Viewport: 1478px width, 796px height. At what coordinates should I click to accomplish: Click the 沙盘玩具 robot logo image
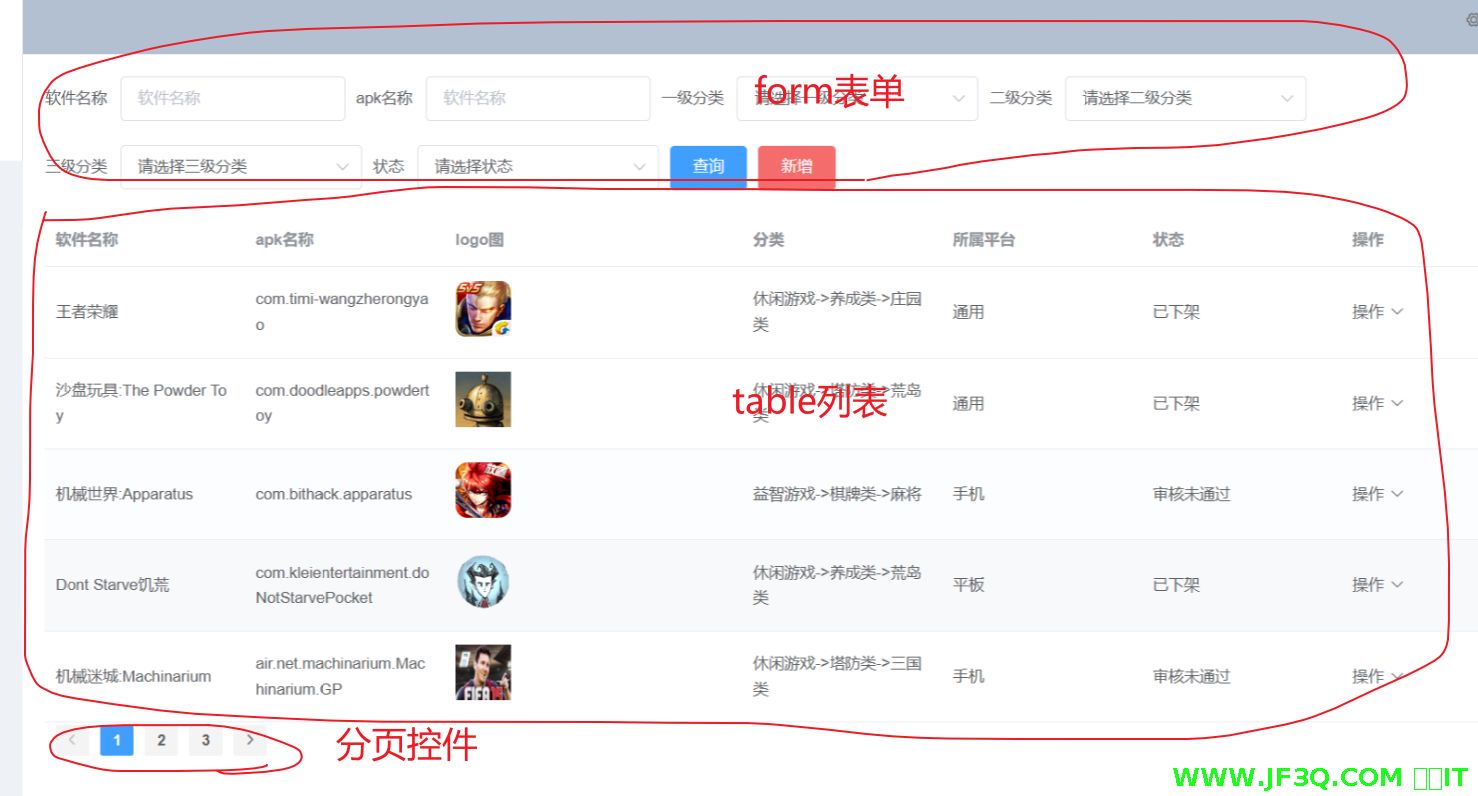[484, 399]
